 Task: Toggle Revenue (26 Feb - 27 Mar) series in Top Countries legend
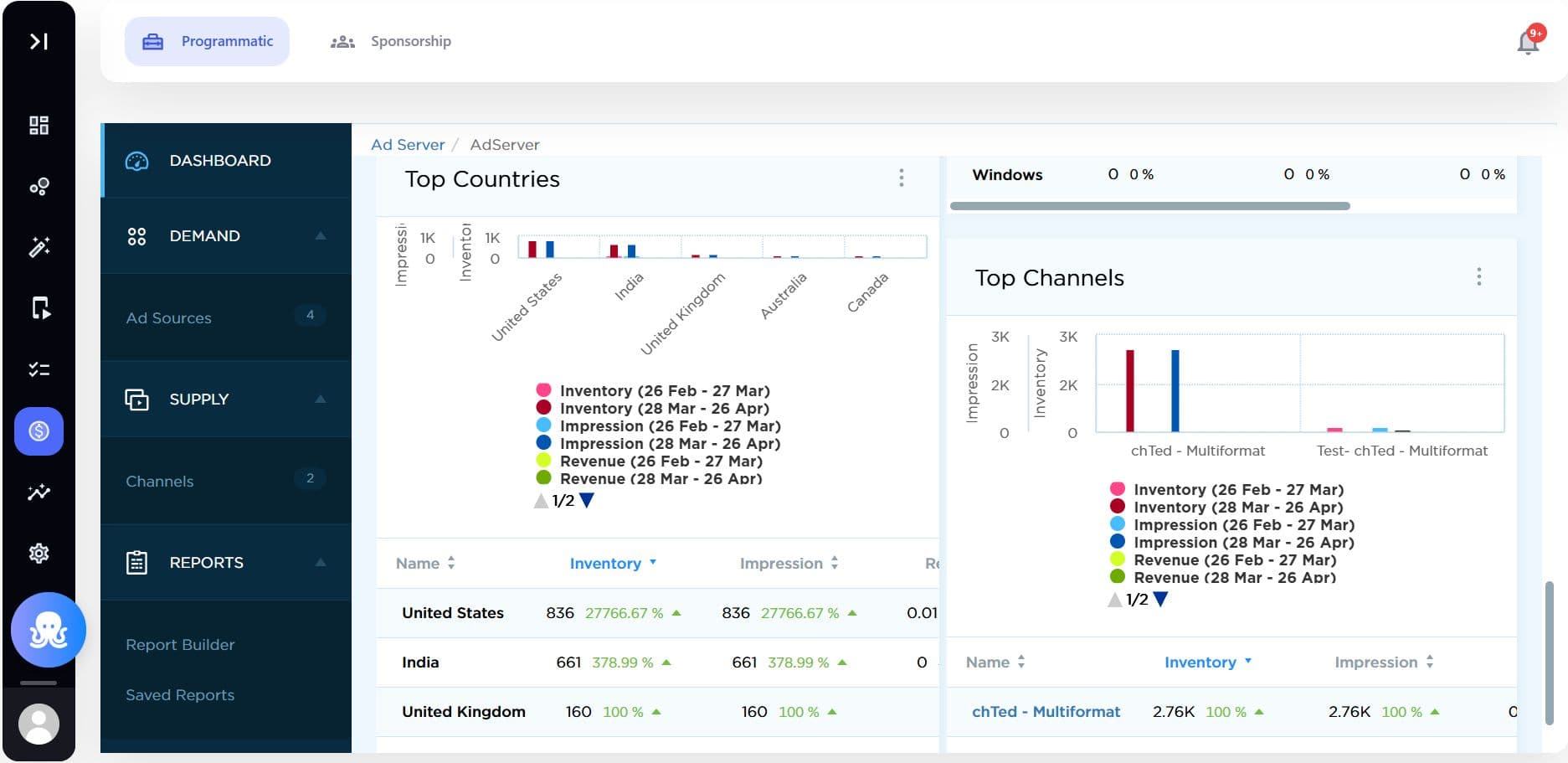[x=650, y=461]
